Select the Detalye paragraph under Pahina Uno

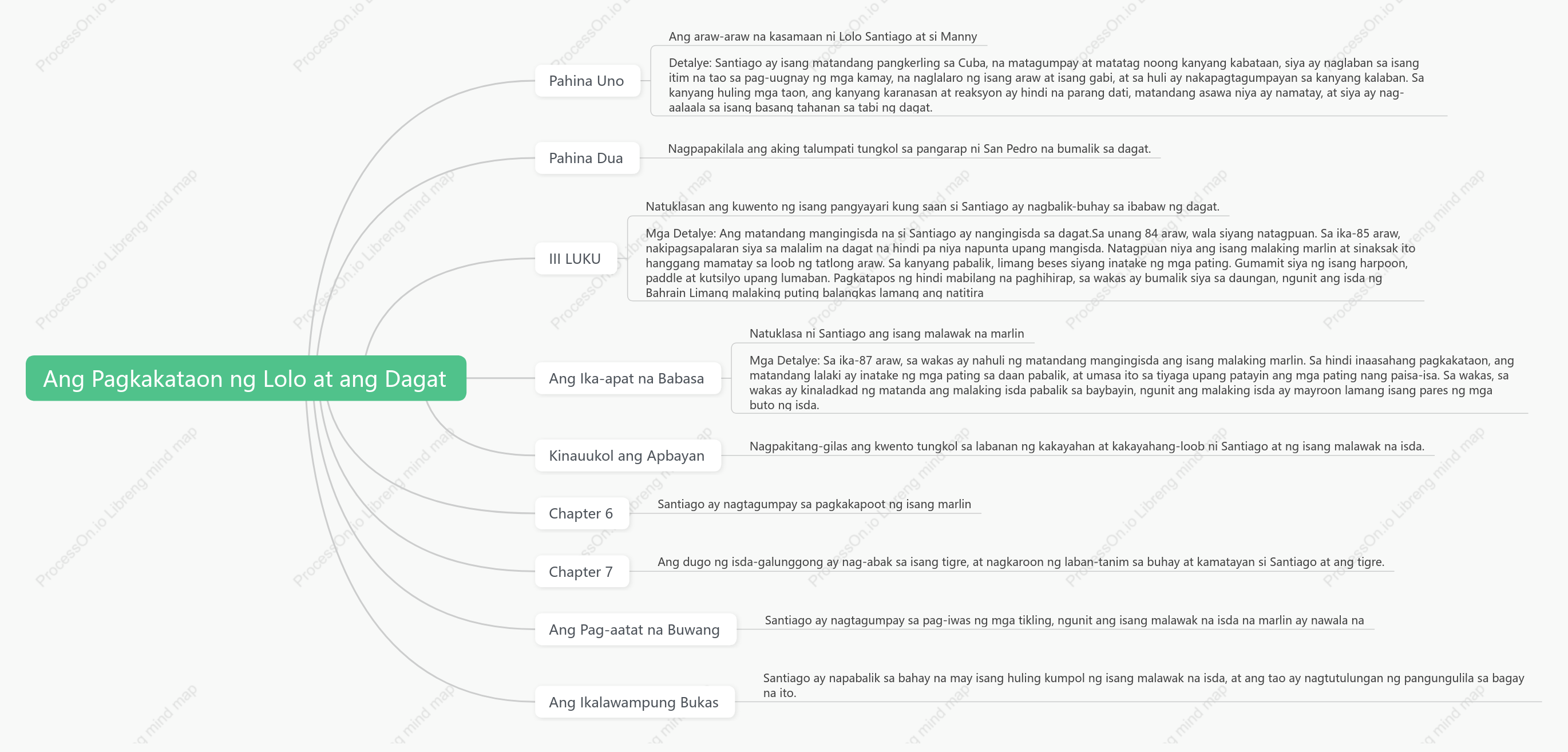[1046, 85]
